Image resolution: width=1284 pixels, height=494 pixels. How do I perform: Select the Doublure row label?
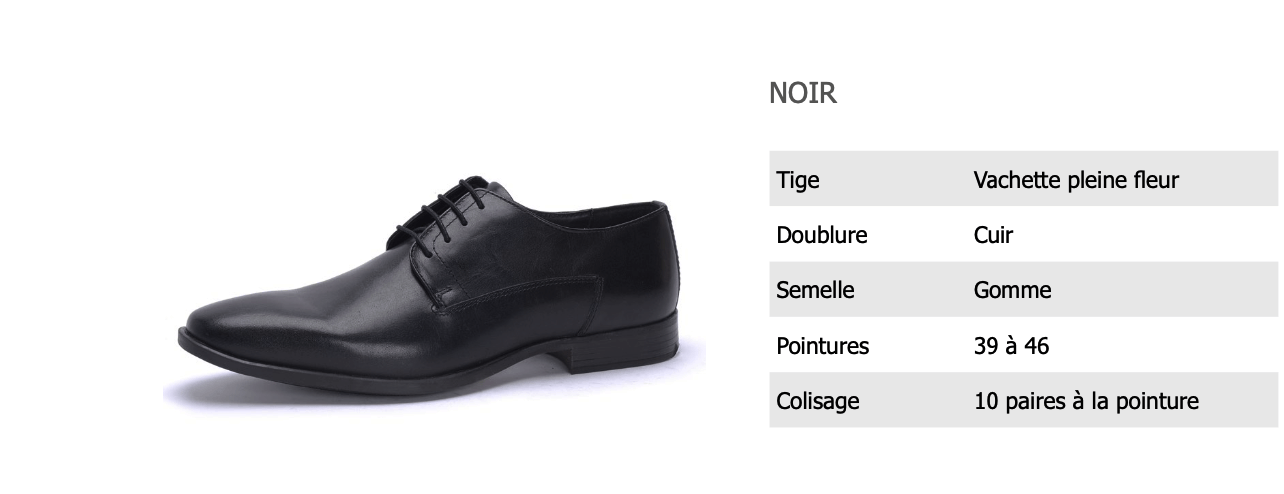pos(821,235)
